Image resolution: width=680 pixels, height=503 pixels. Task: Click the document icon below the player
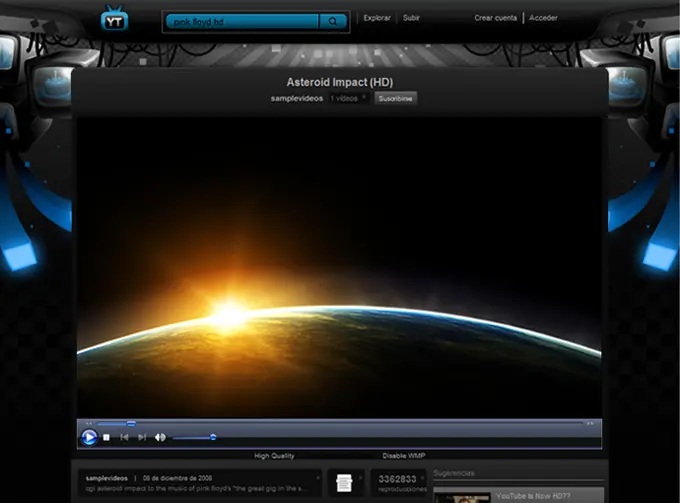click(x=344, y=482)
